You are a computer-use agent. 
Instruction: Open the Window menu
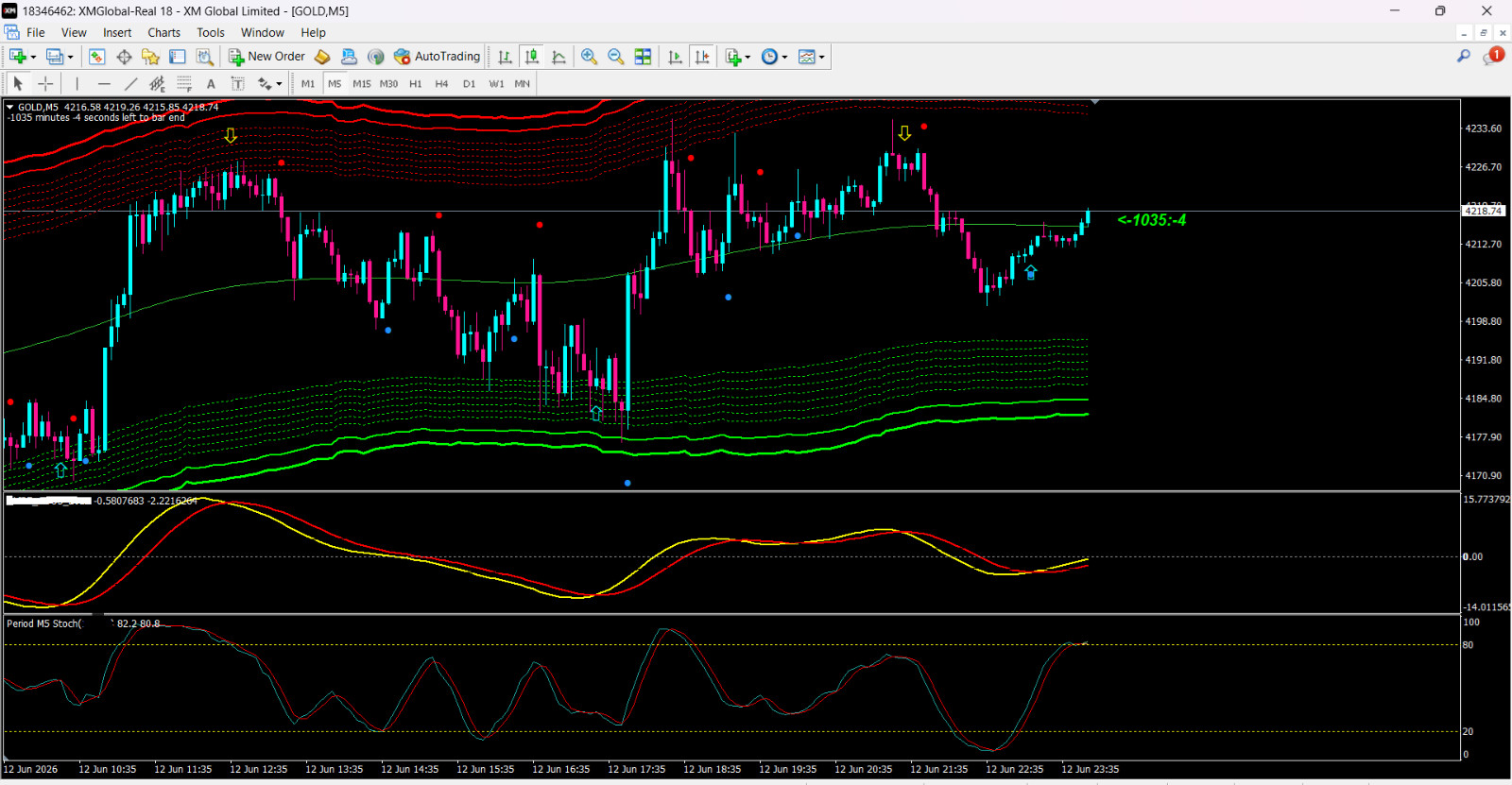[x=262, y=32]
